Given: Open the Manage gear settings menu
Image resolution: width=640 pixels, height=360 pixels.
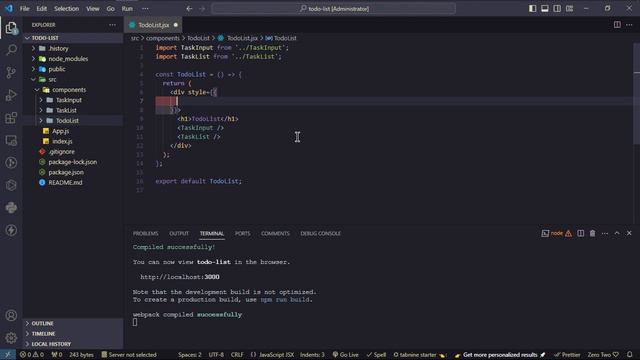Looking at the screenshot, I should [11, 338].
